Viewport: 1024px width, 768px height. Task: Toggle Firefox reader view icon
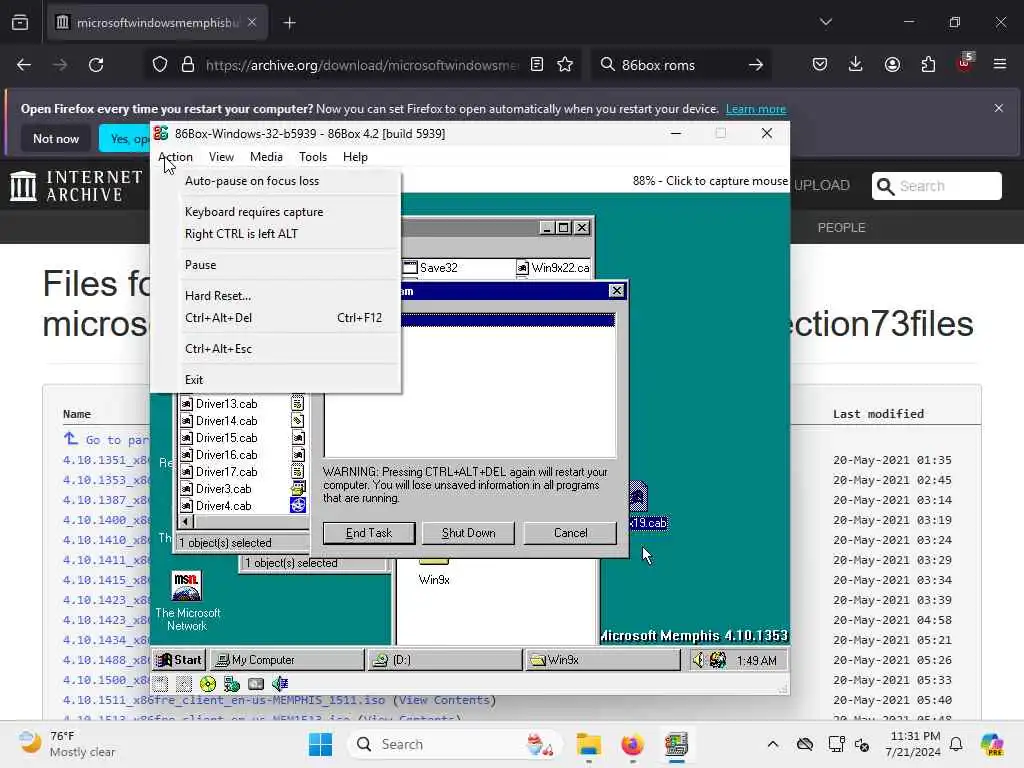point(537,65)
